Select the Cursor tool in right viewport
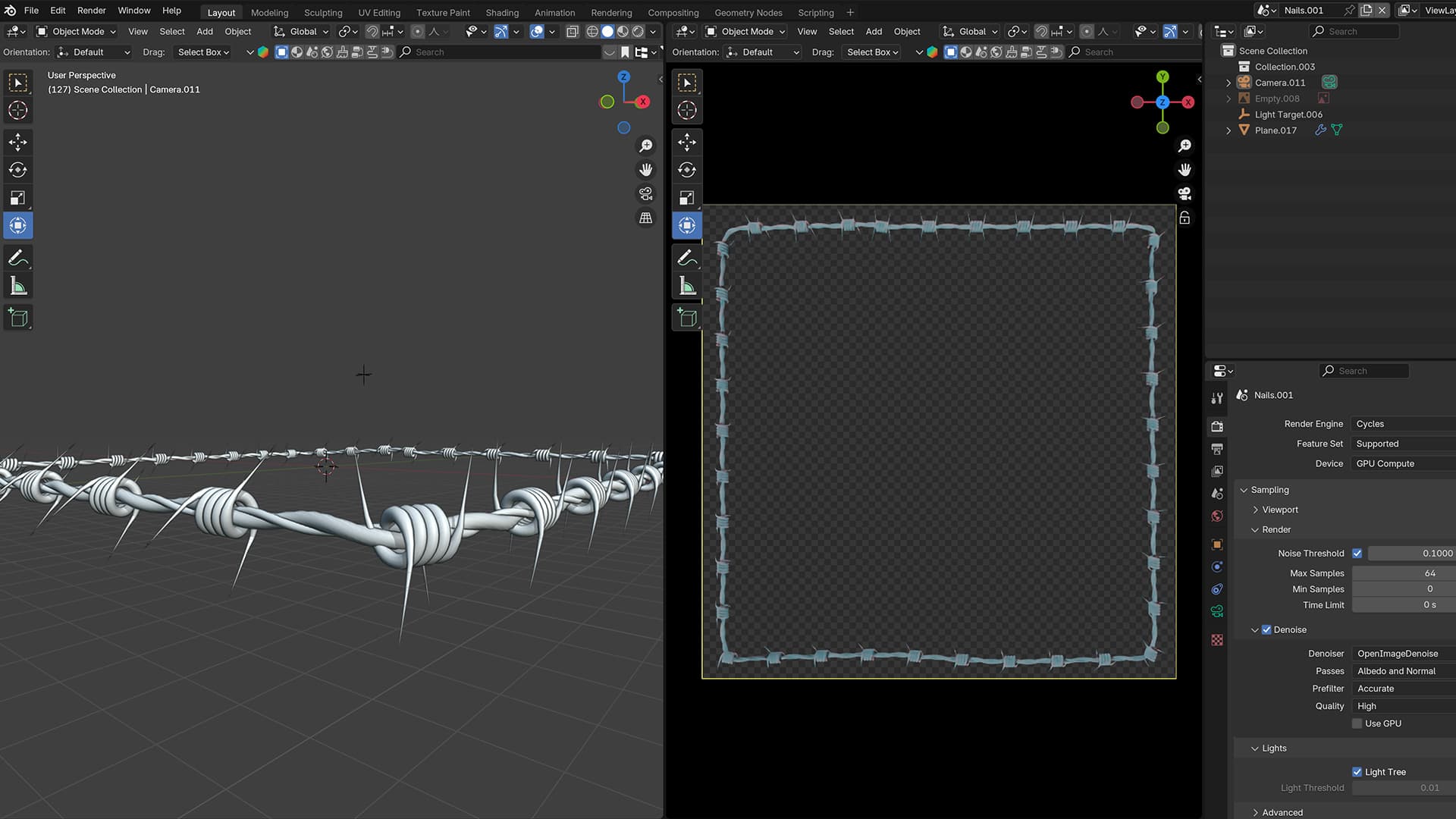 (x=687, y=111)
